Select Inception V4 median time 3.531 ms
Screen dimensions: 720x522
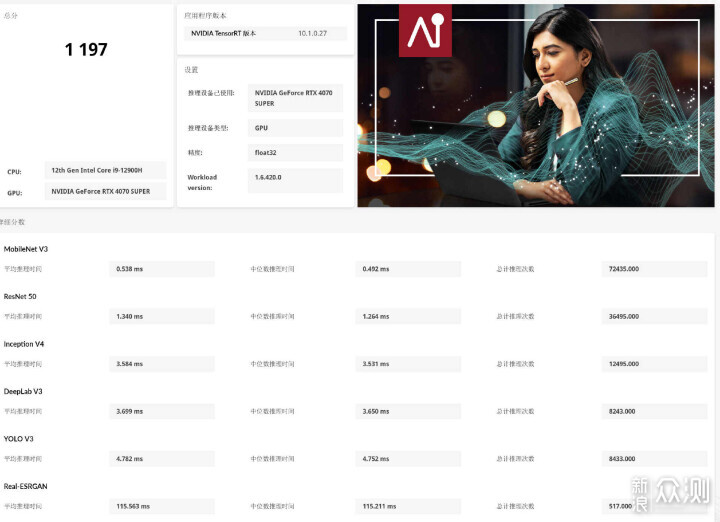pos(408,364)
